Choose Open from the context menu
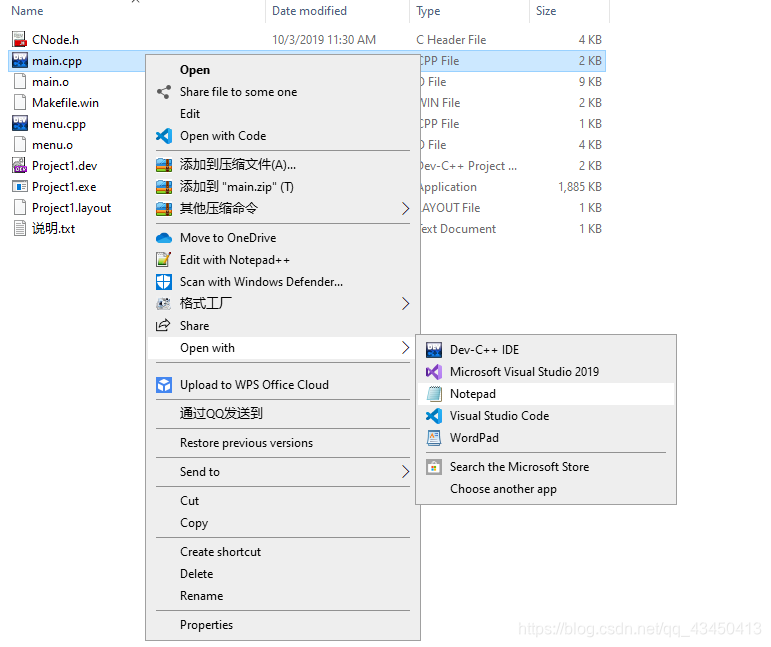The height and width of the screenshot is (647, 771). 283,70
